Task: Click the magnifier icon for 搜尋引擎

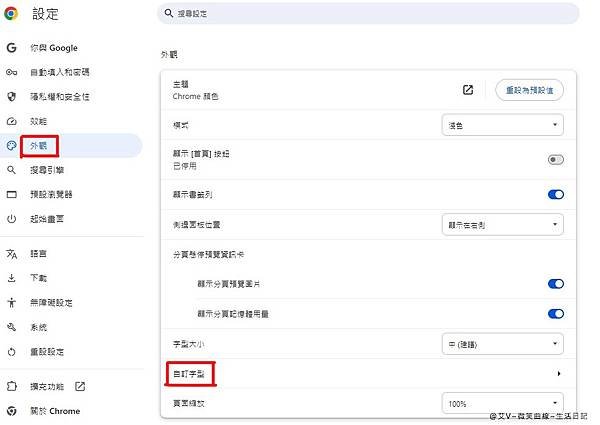Action: (x=11, y=170)
